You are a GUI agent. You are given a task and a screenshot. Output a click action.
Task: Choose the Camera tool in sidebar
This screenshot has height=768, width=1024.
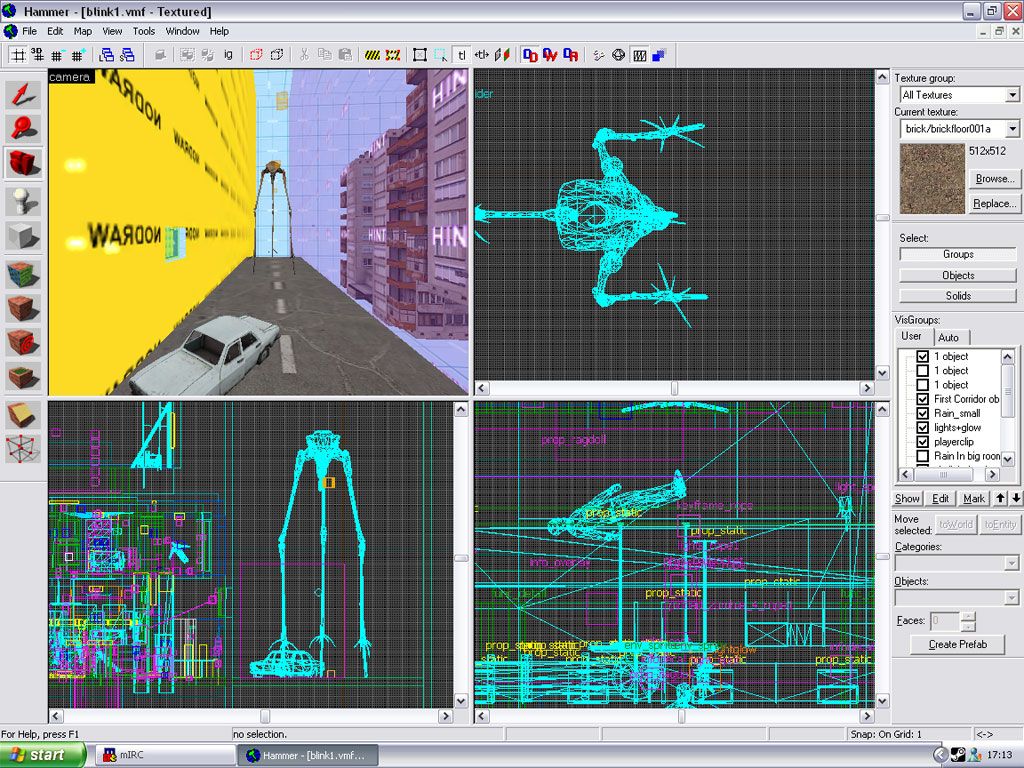[x=23, y=162]
